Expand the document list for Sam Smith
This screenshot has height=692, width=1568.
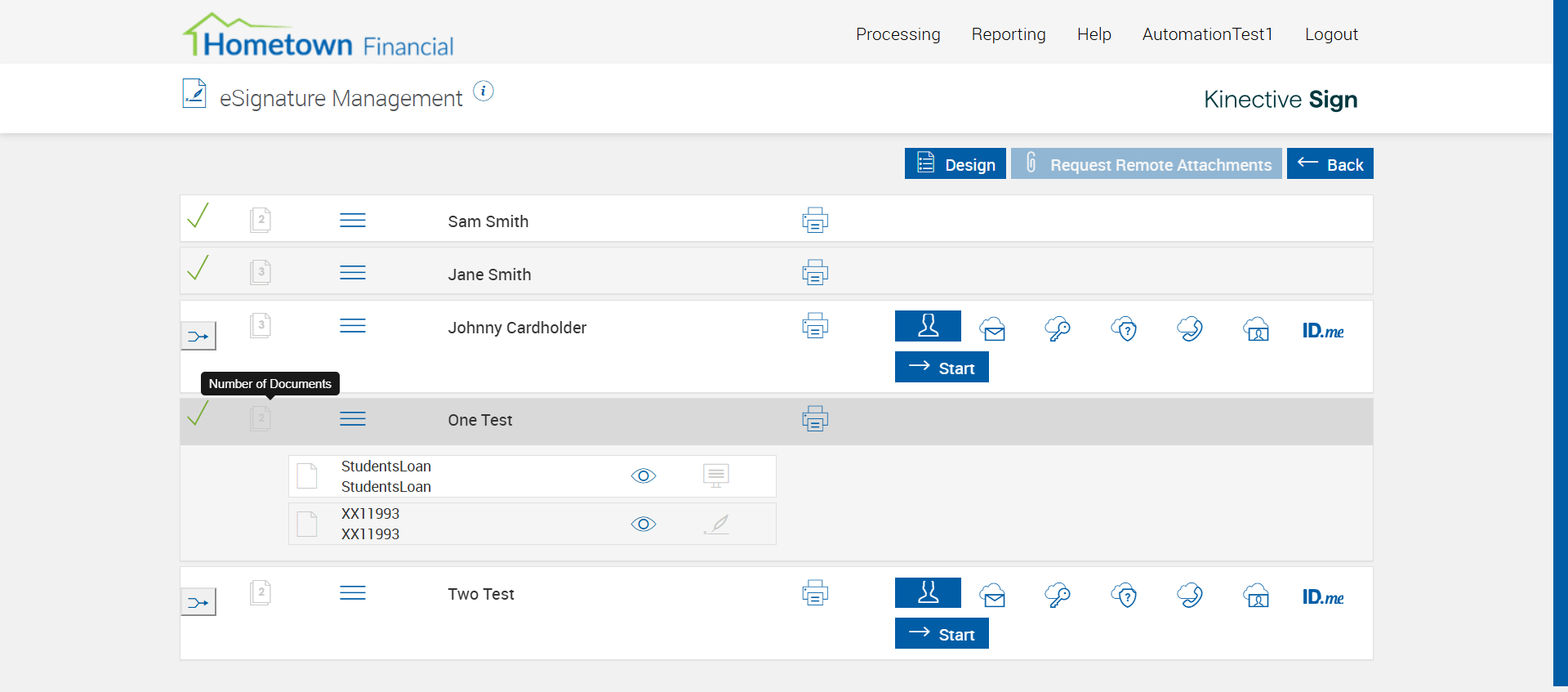[353, 221]
